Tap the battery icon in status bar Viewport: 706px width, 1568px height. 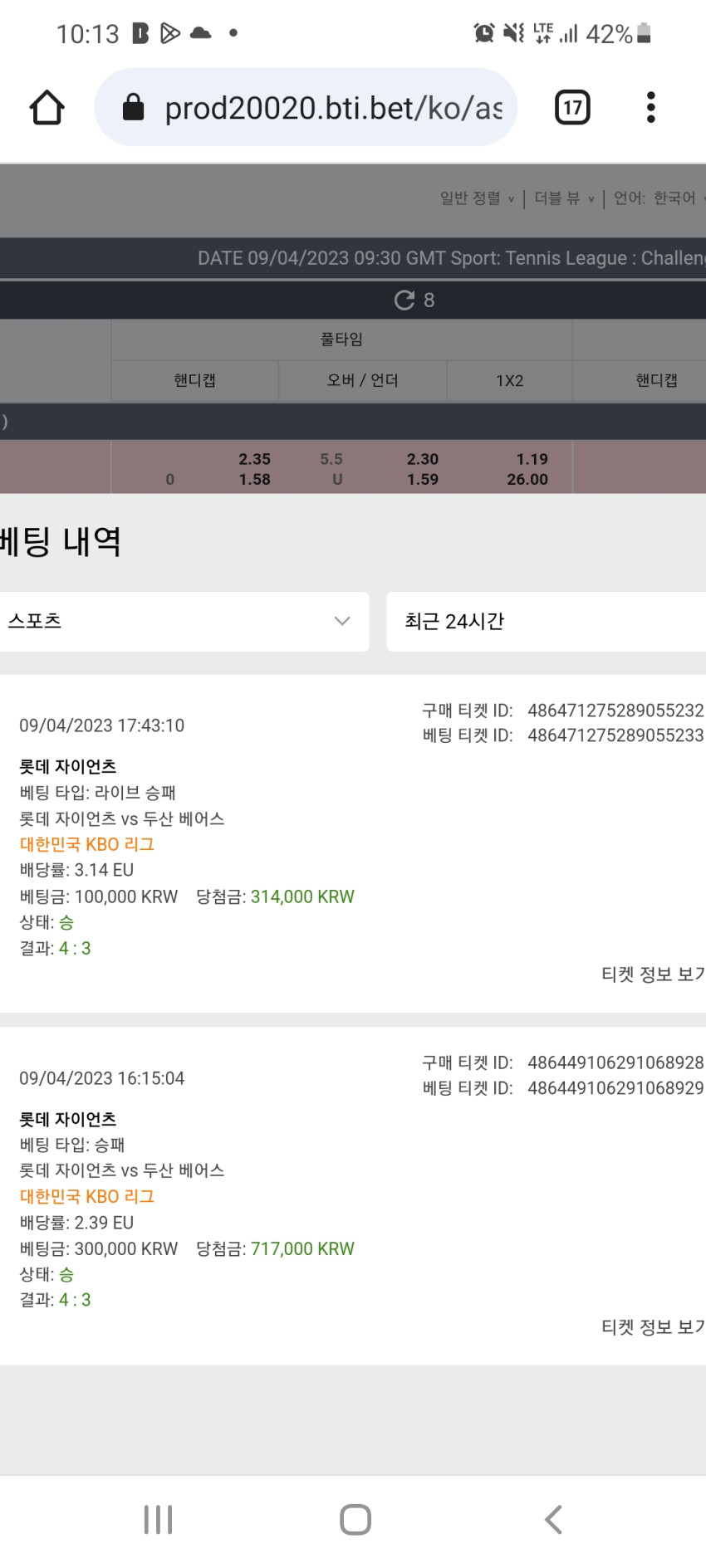tap(645, 33)
